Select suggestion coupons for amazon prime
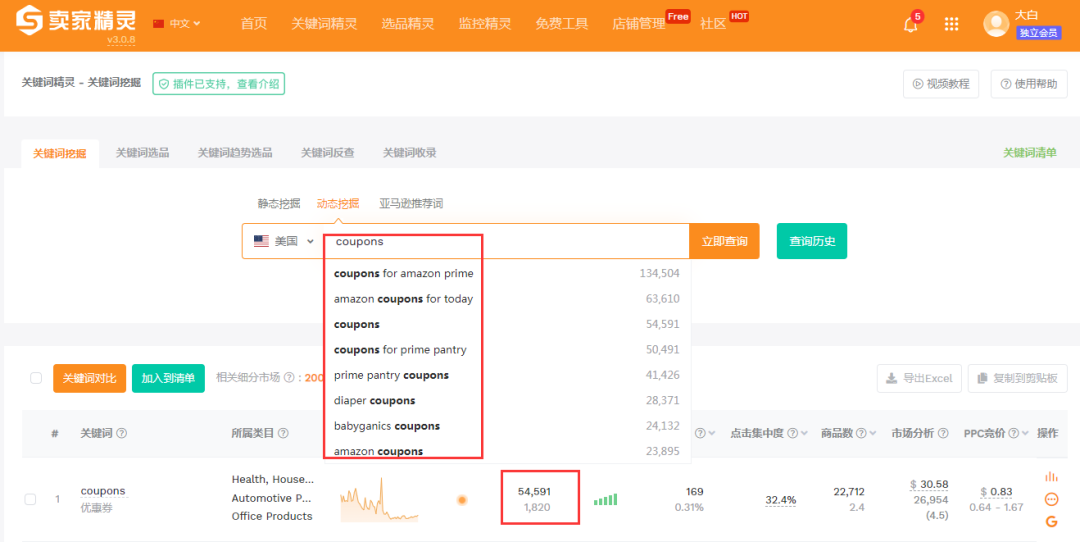This screenshot has height=542, width=1080. click(x=507, y=273)
